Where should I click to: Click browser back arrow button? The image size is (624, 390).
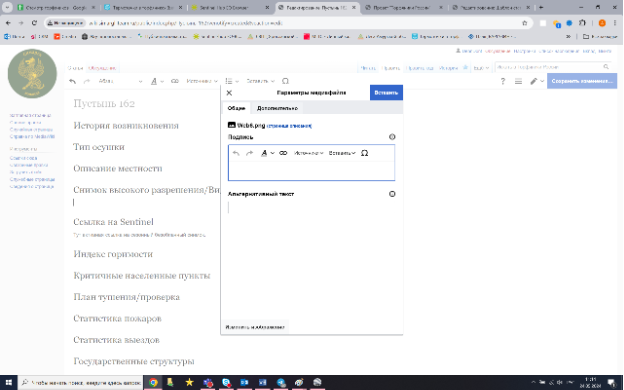(x=8, y=23)
